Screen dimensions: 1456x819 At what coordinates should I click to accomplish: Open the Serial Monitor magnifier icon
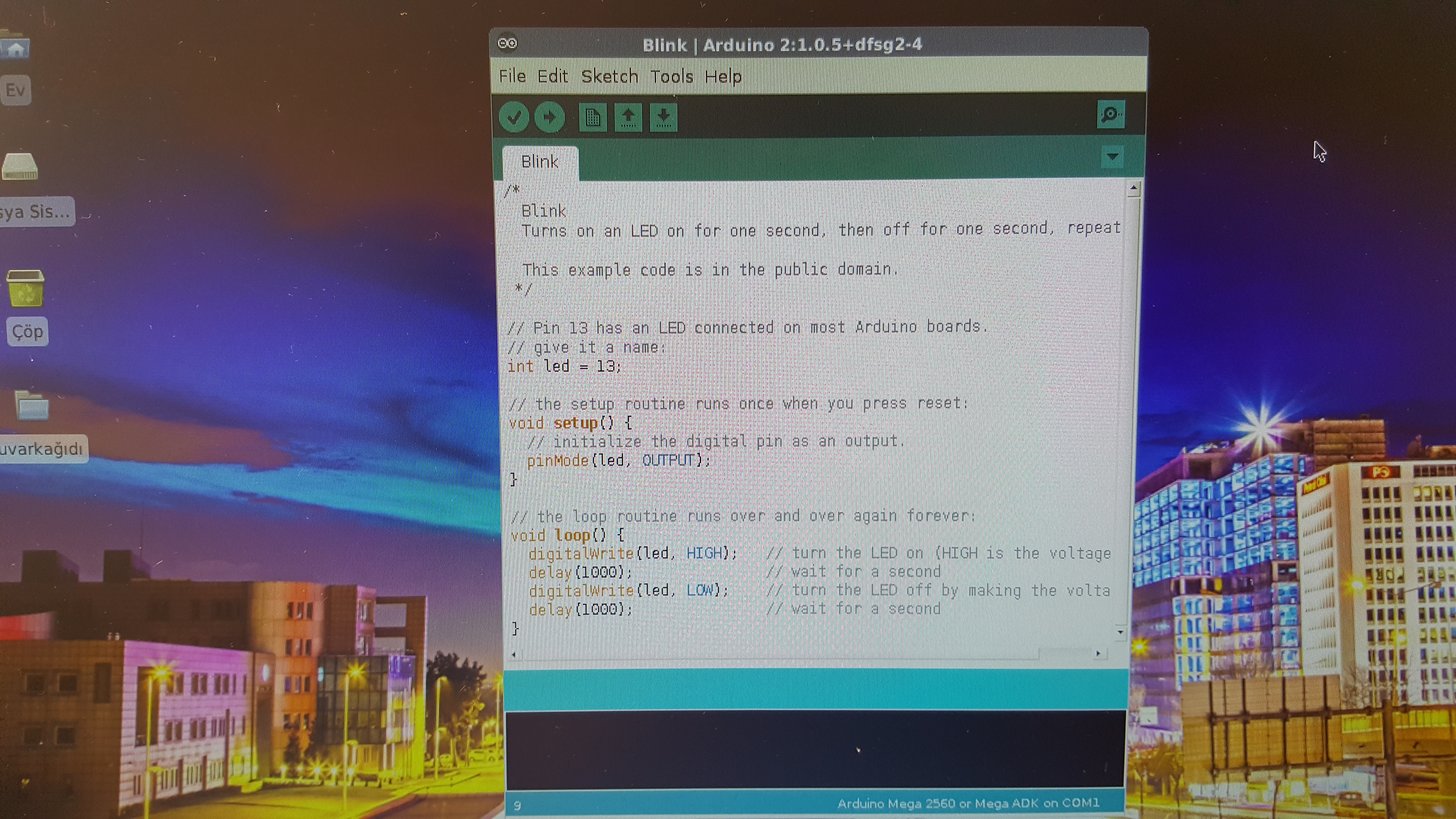coord(1111,115)
